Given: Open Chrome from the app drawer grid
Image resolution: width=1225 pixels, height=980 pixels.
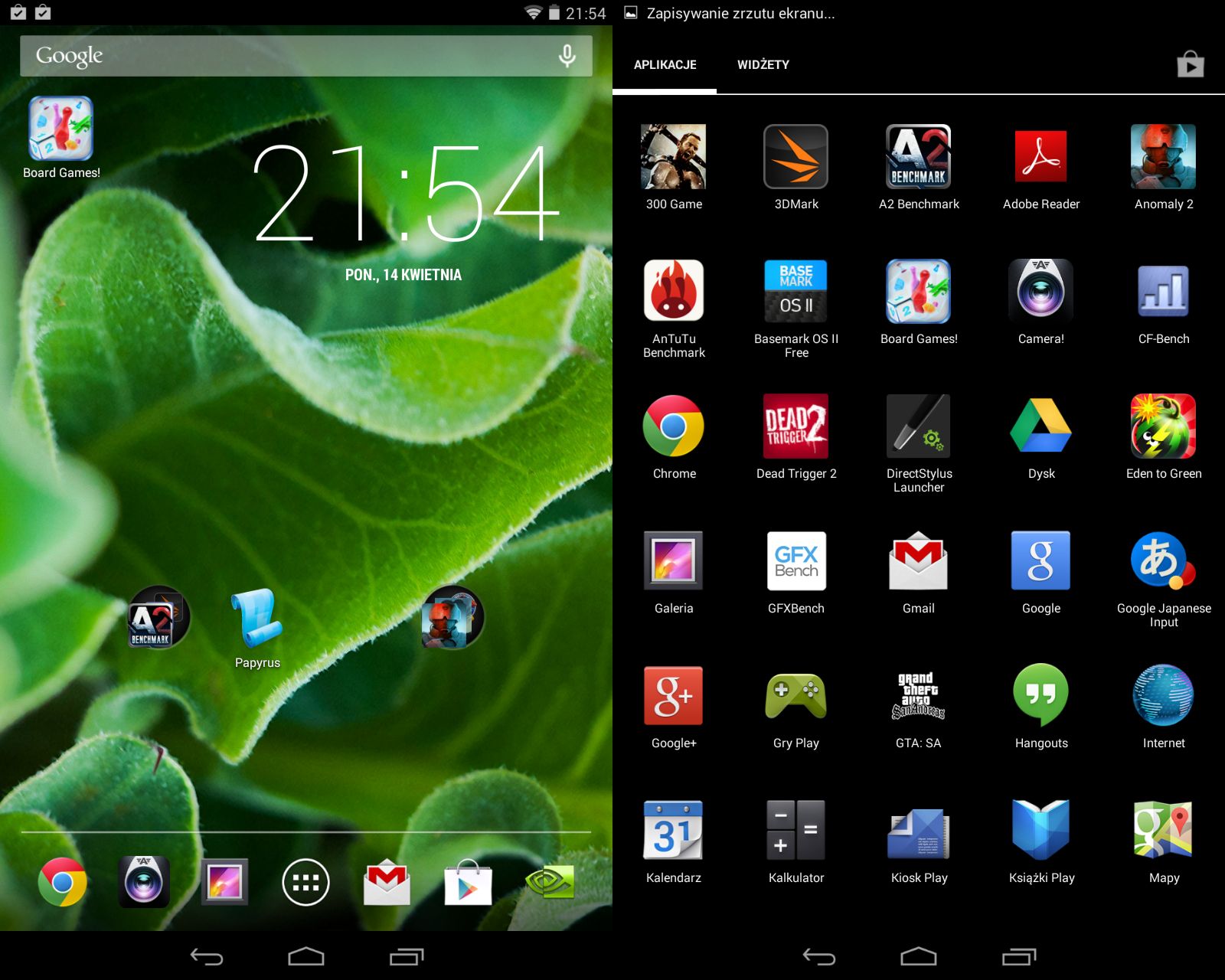Looking at the screenshot, I should pos(674,426).
